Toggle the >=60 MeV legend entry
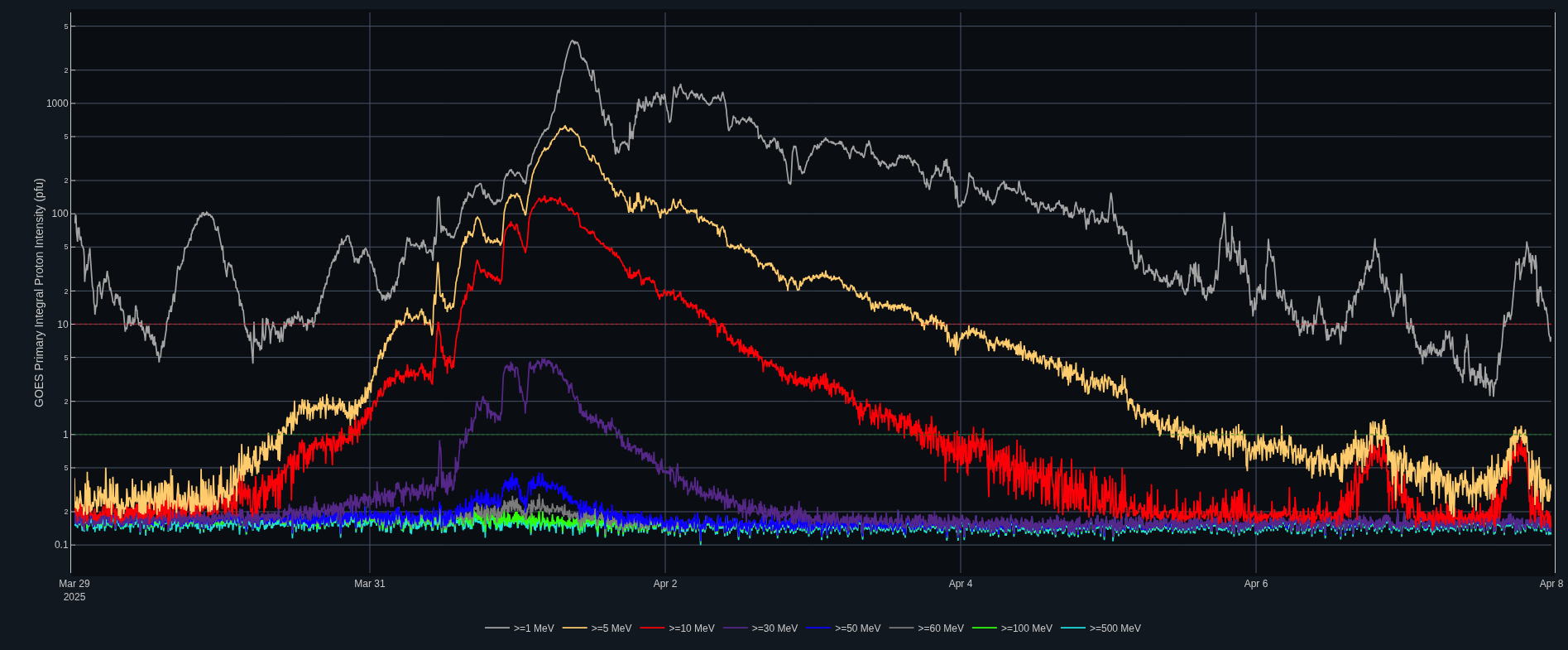 (x=927, y=628)
